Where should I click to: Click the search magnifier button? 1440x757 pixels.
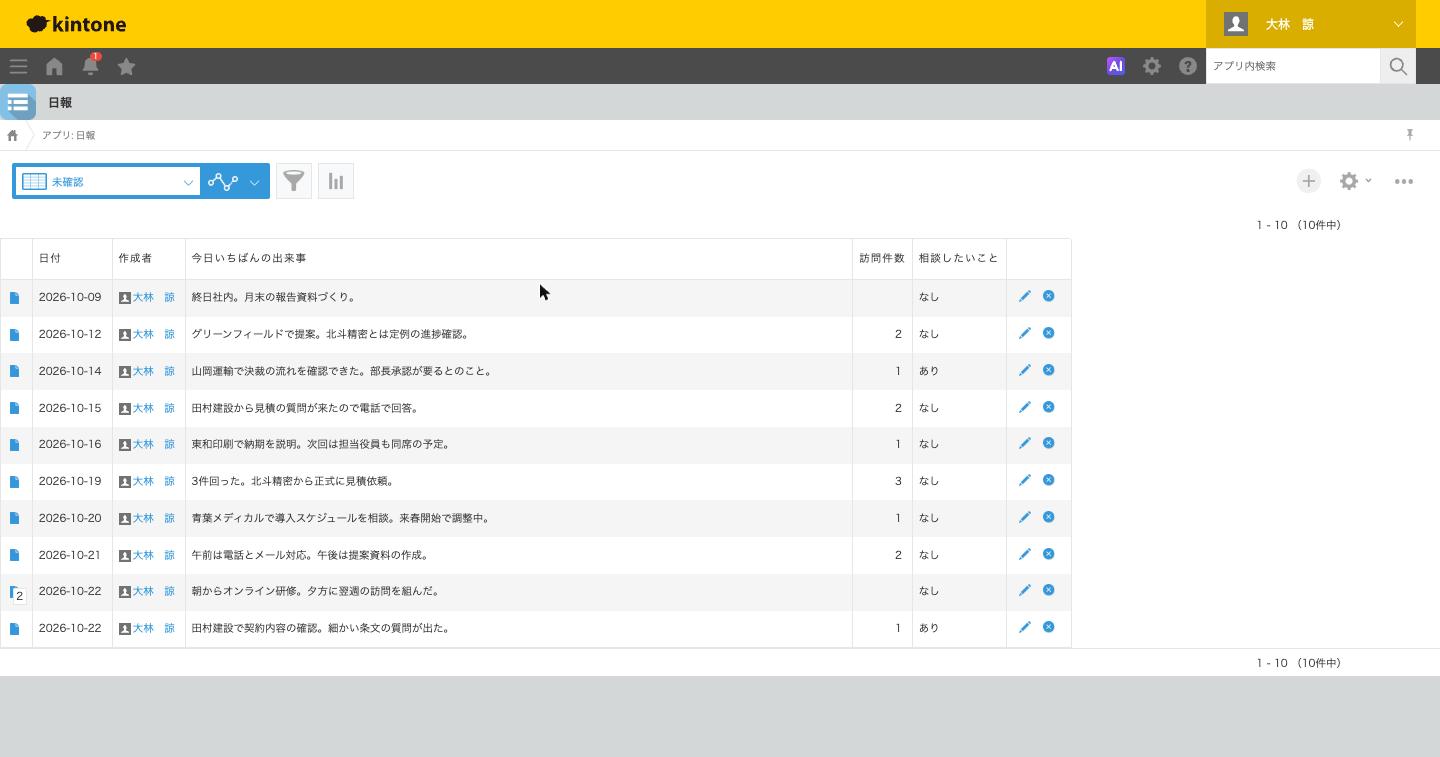[x=1398, y=66]
